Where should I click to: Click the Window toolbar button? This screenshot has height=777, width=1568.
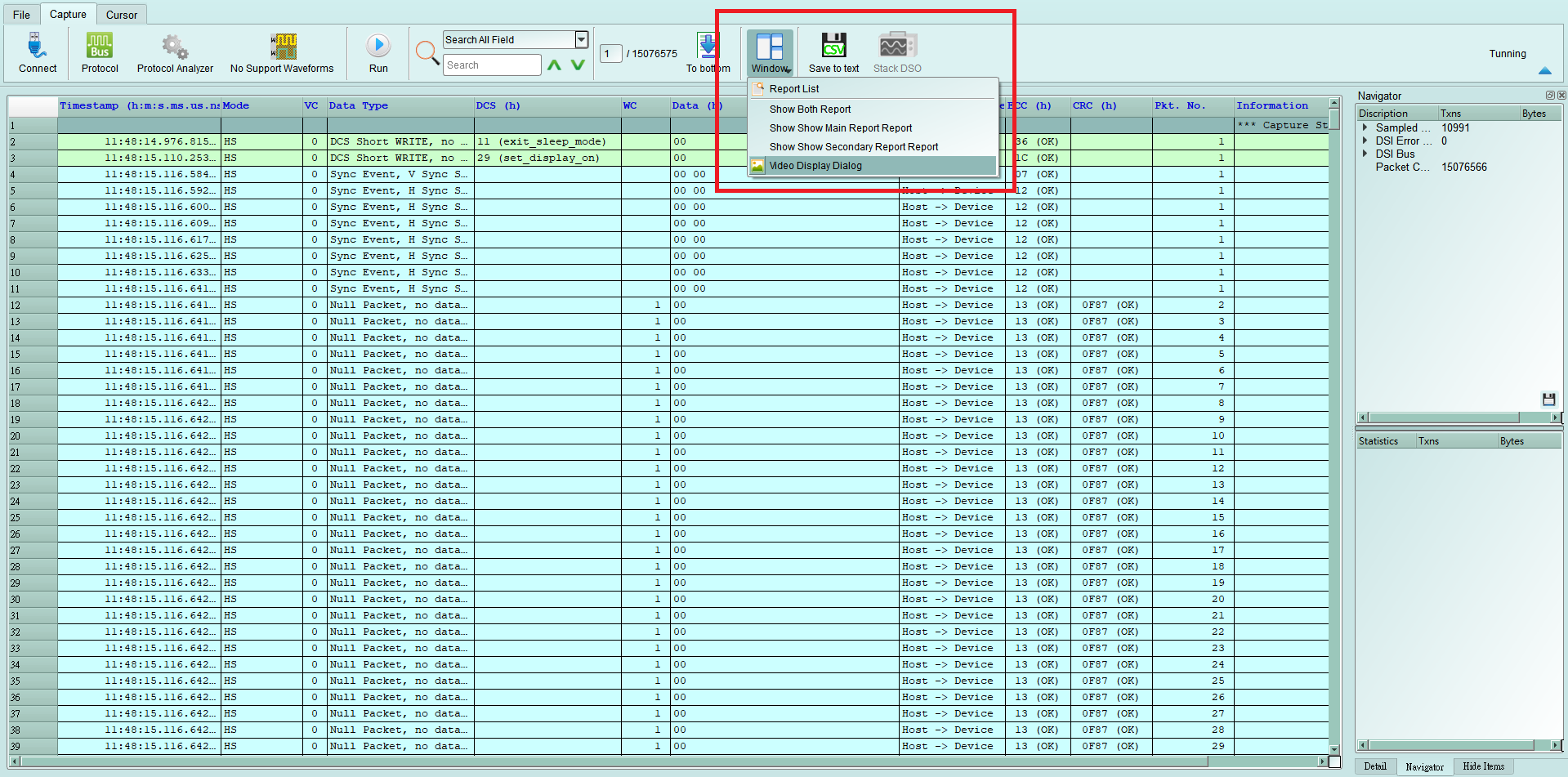point(770,53)
